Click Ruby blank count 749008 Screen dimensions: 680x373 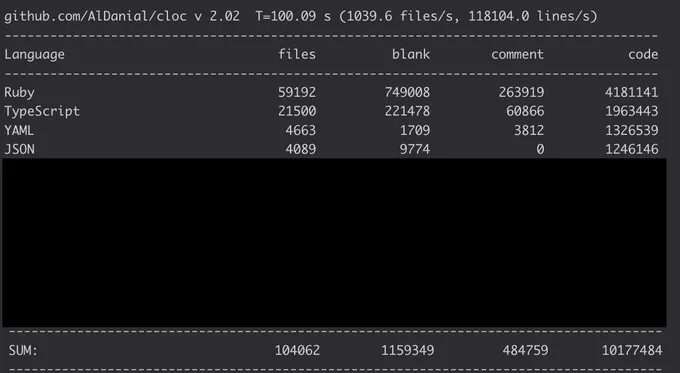point(407,92)
